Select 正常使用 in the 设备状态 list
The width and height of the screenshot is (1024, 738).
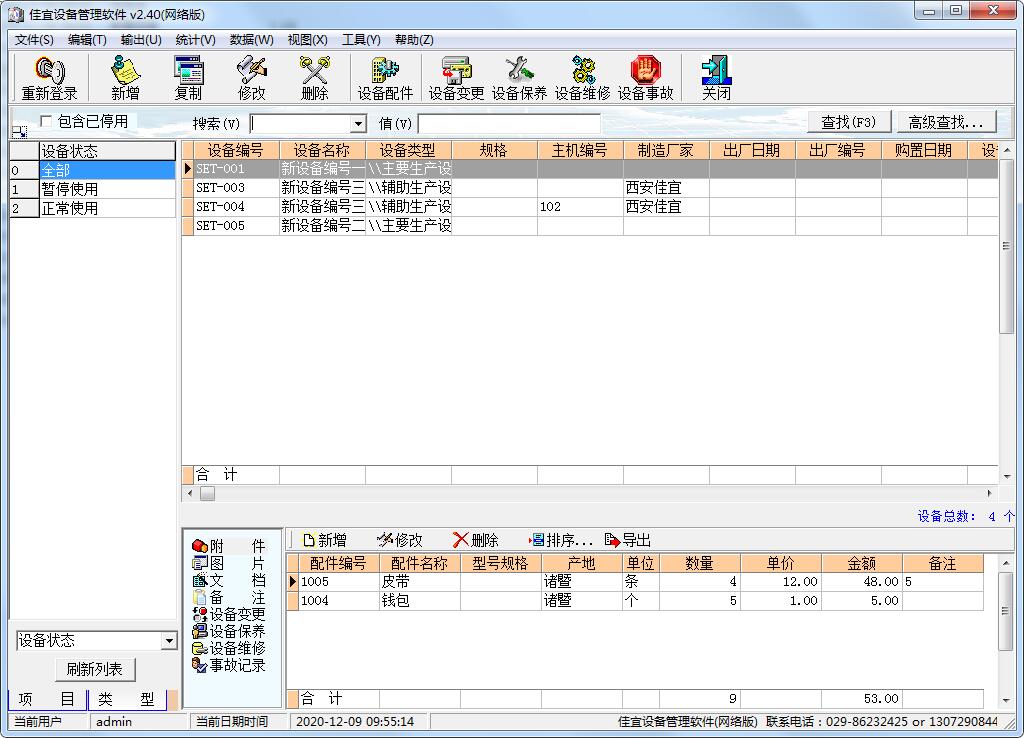[93, 208]
